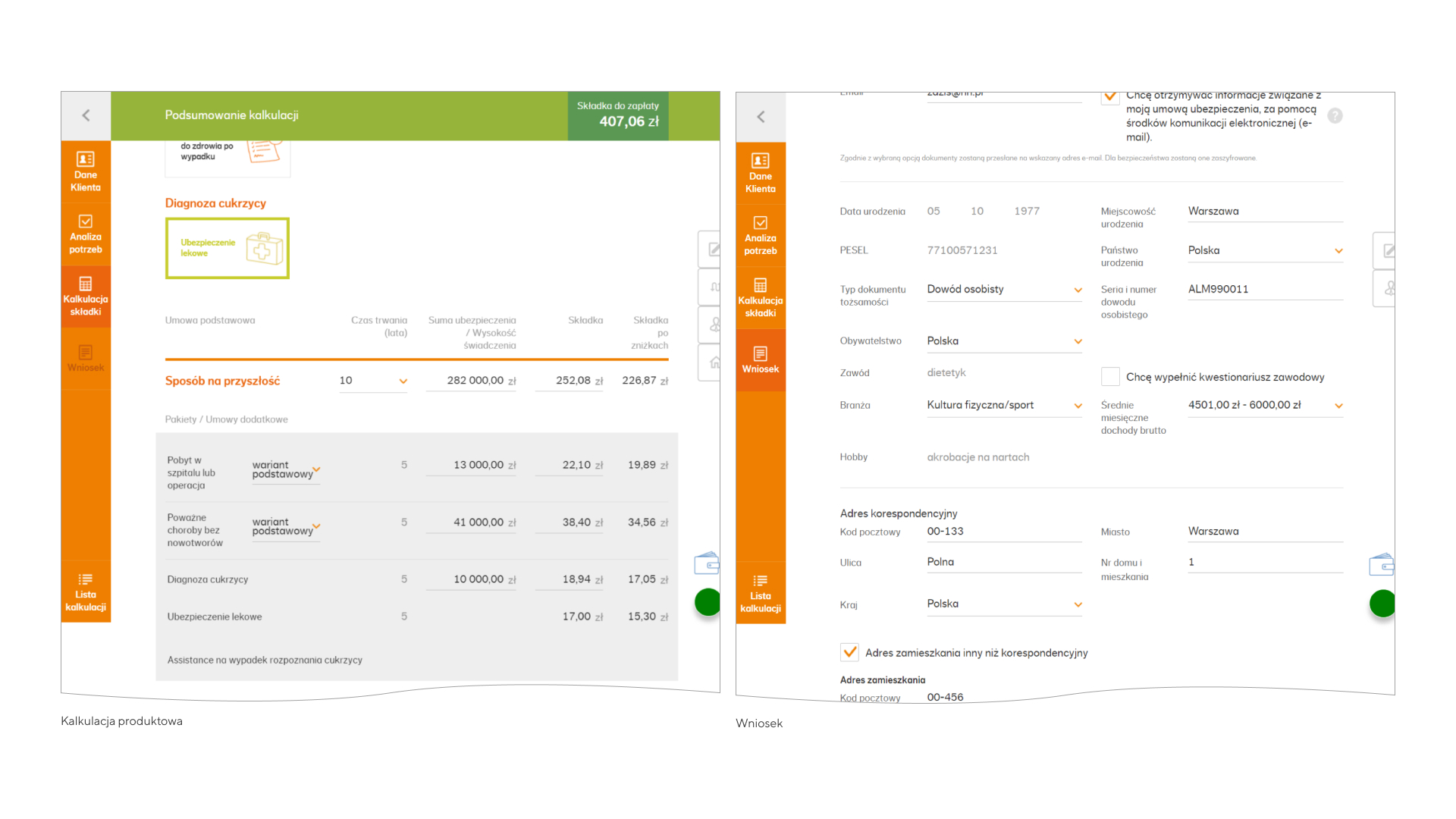Open Kraj dropdown Polska
The image size is (1456, 819).
pos(1004,604)
